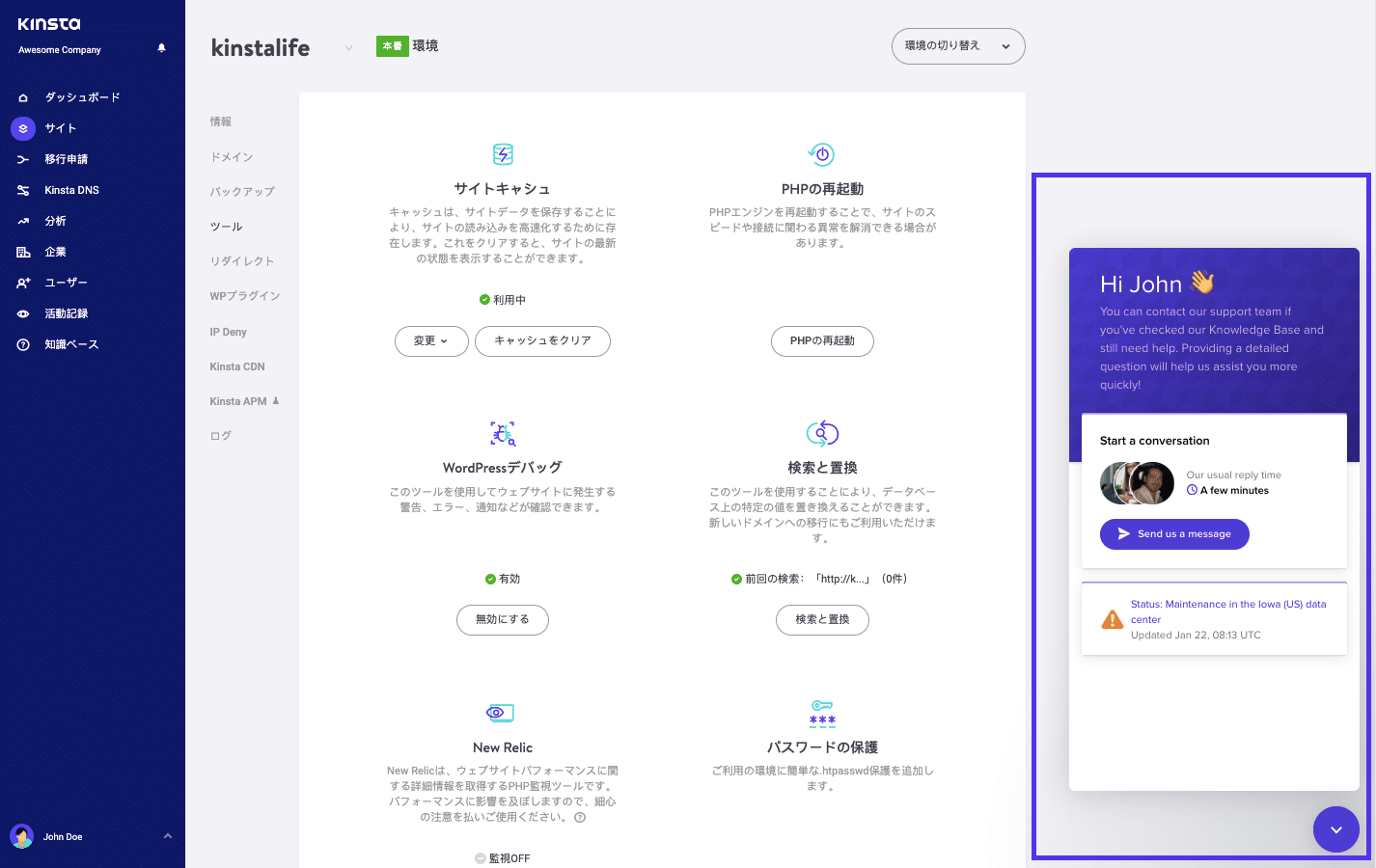The height and width of the screenshot is (868, 1376).
Task: Open the 変更 dropdown under site cache
Action: point(430,340)
